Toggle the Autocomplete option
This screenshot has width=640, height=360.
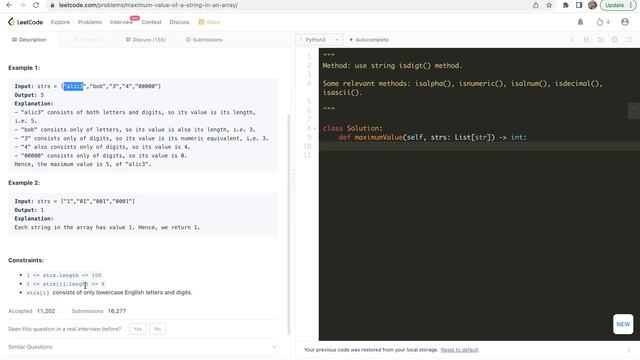point(369,40)
